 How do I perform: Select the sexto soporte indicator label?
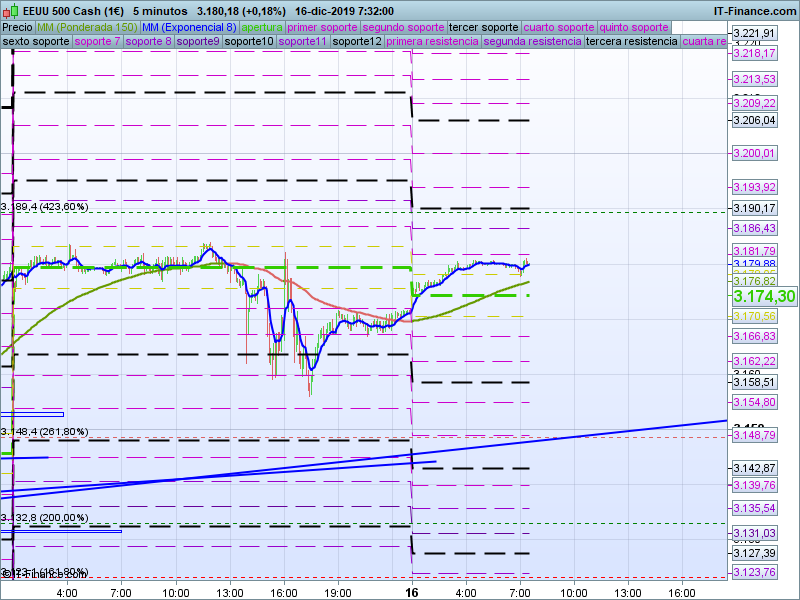pos(36,42)
